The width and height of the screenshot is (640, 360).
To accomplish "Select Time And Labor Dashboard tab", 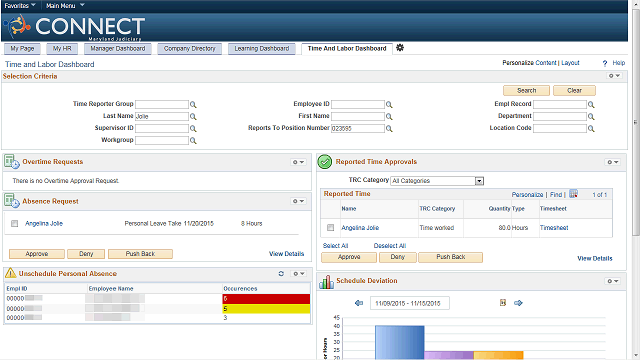I will [x=347, y=49].
